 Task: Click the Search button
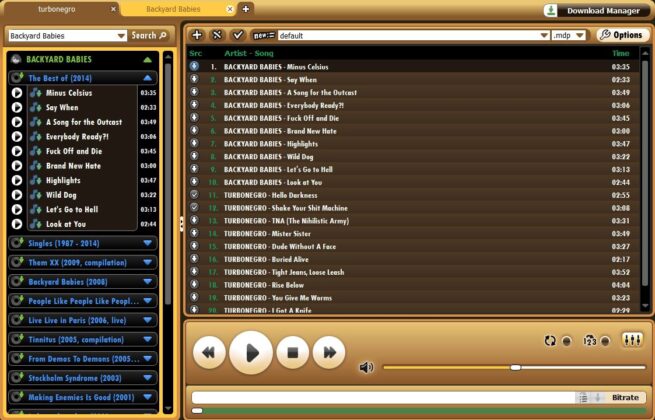point(150,36)
